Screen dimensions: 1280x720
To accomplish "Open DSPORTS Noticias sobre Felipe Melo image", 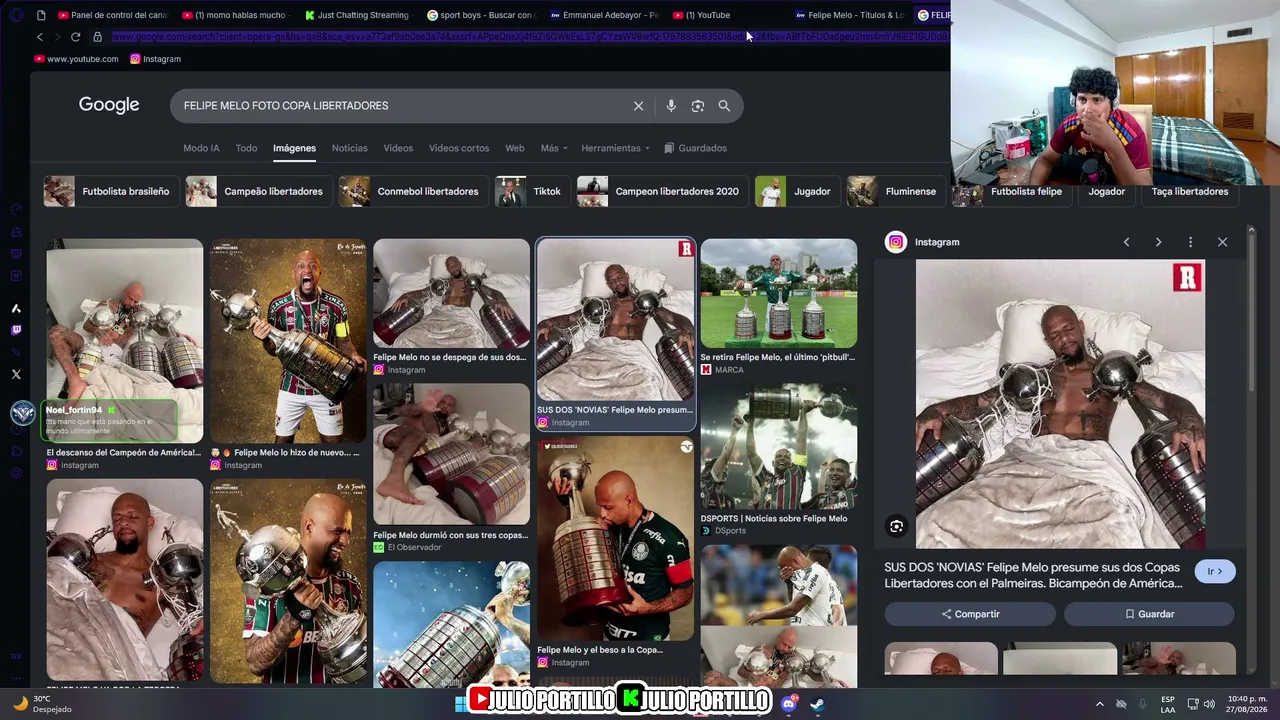I will click(778, 446).
